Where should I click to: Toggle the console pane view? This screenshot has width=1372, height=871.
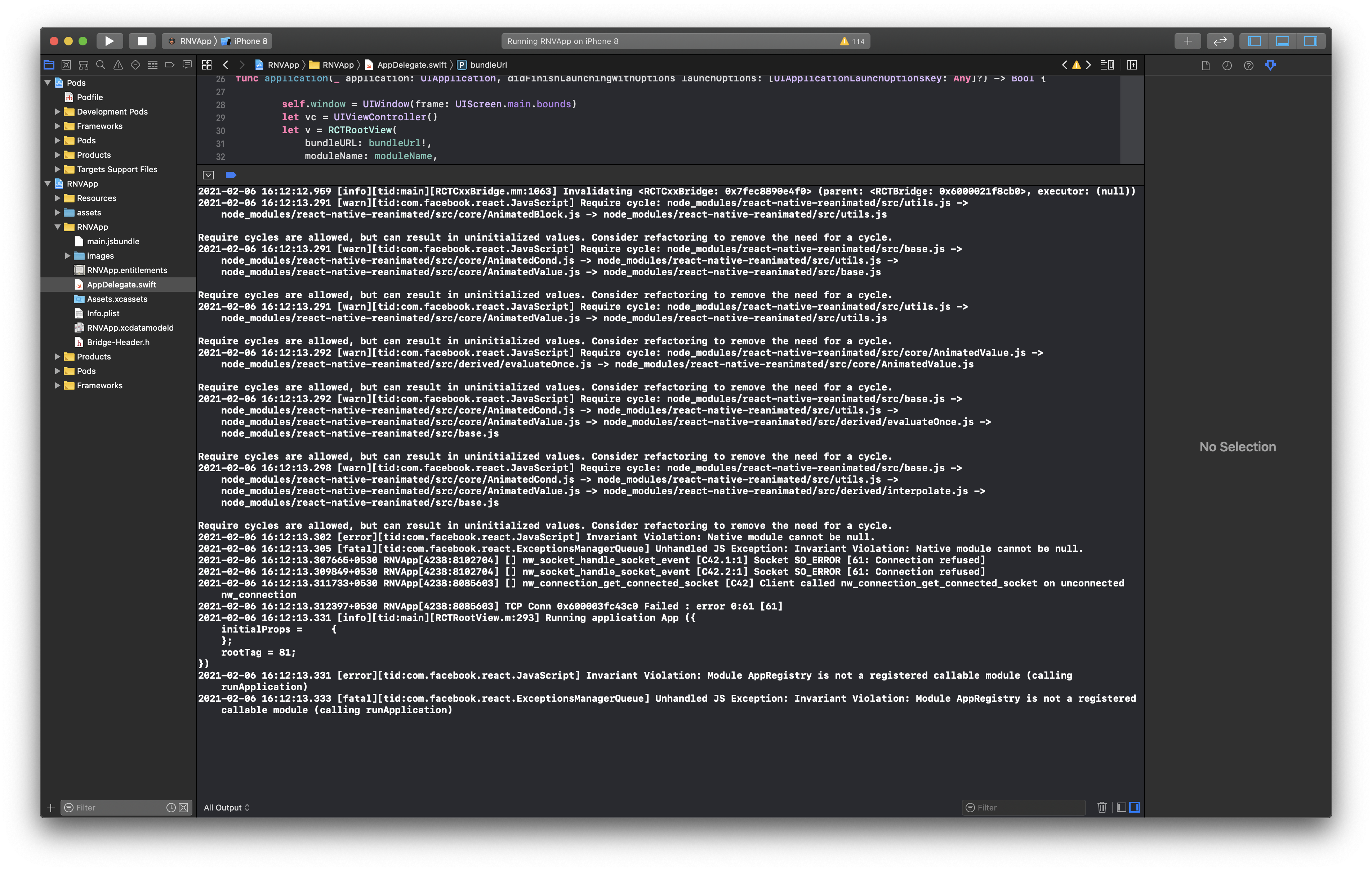[x=1135, y=807]
